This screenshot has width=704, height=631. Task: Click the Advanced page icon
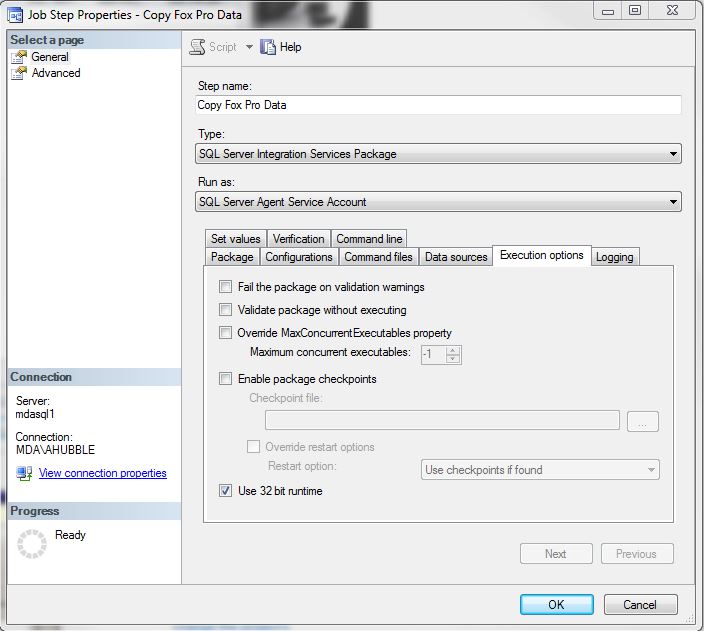coord(19,73)
